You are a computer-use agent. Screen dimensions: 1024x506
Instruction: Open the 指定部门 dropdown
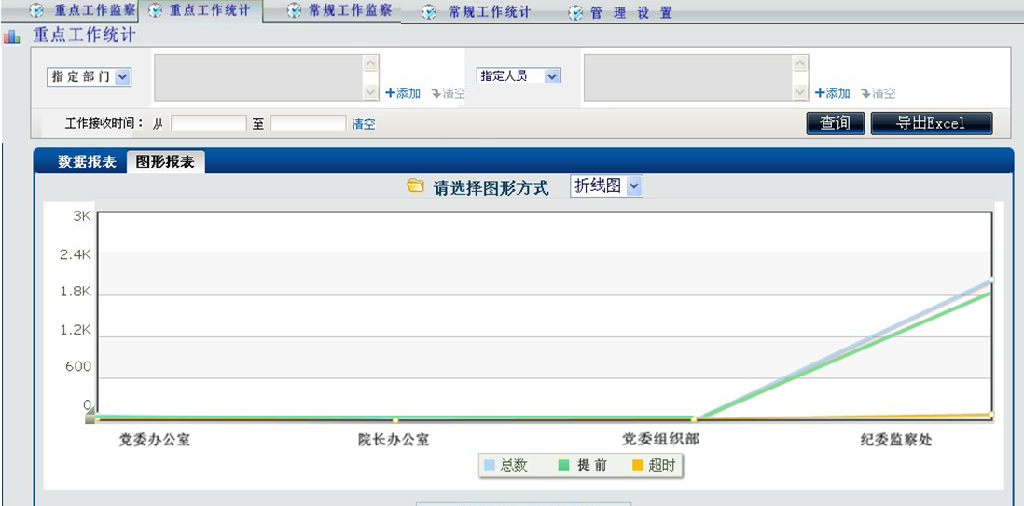(x=122, y=76)
